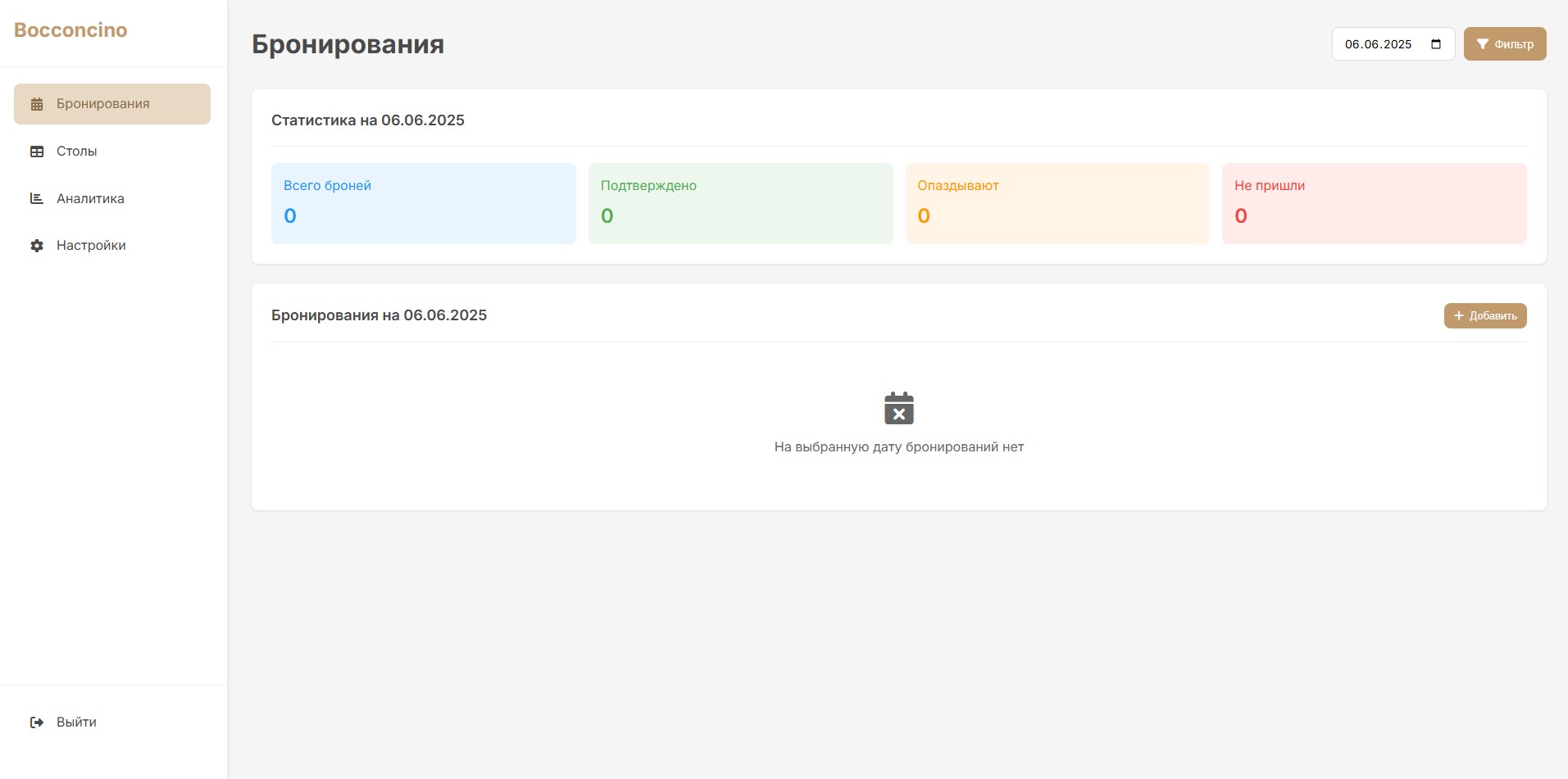
Task: Open the Бронирования sidebar menu item
Action: [x=112, y=104]
